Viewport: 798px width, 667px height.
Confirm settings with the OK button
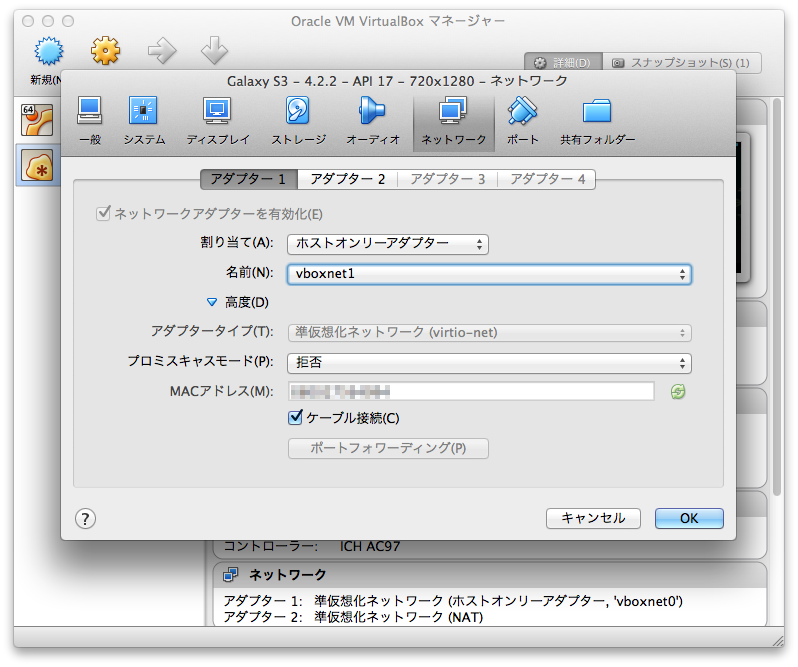[689, 518]
